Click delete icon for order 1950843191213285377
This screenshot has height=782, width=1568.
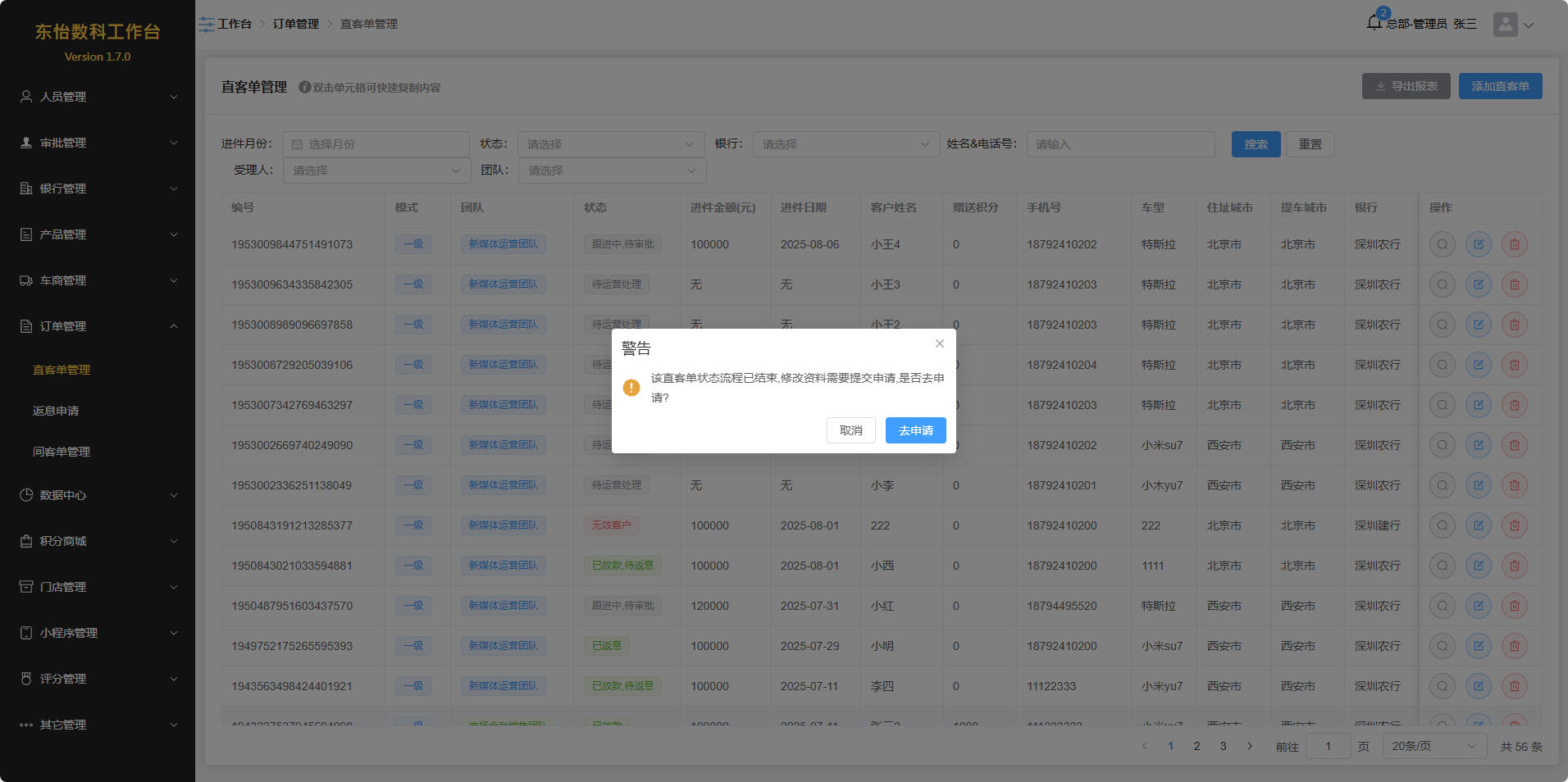click(x=1514, y=525)
